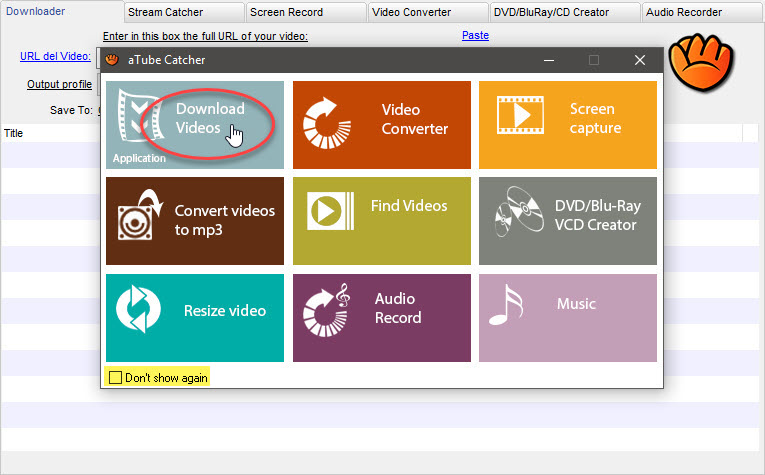
Task: Open Convert videos to mp3 tile
Action: tap(195, 221)
